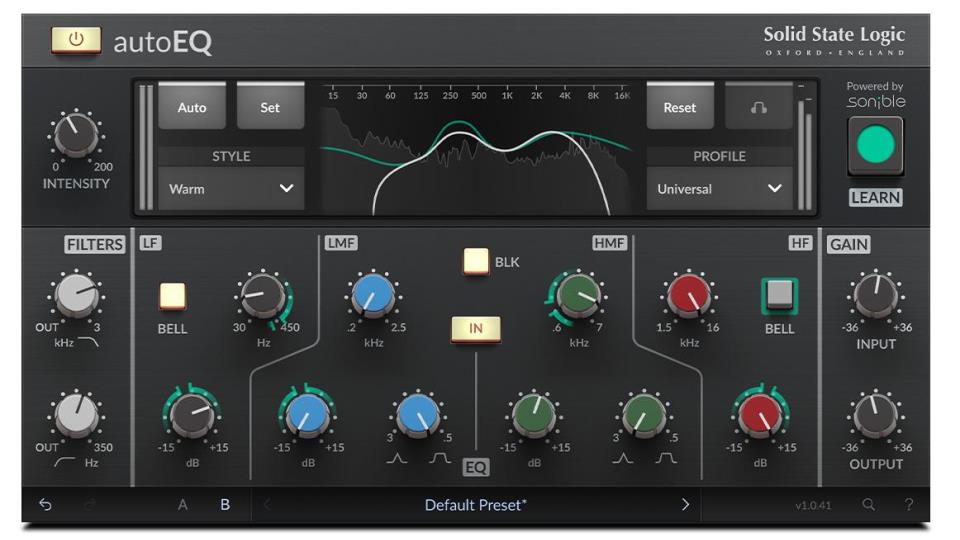Click the Set button
Screen dimensions: 960x540
[x=270, y=107]
